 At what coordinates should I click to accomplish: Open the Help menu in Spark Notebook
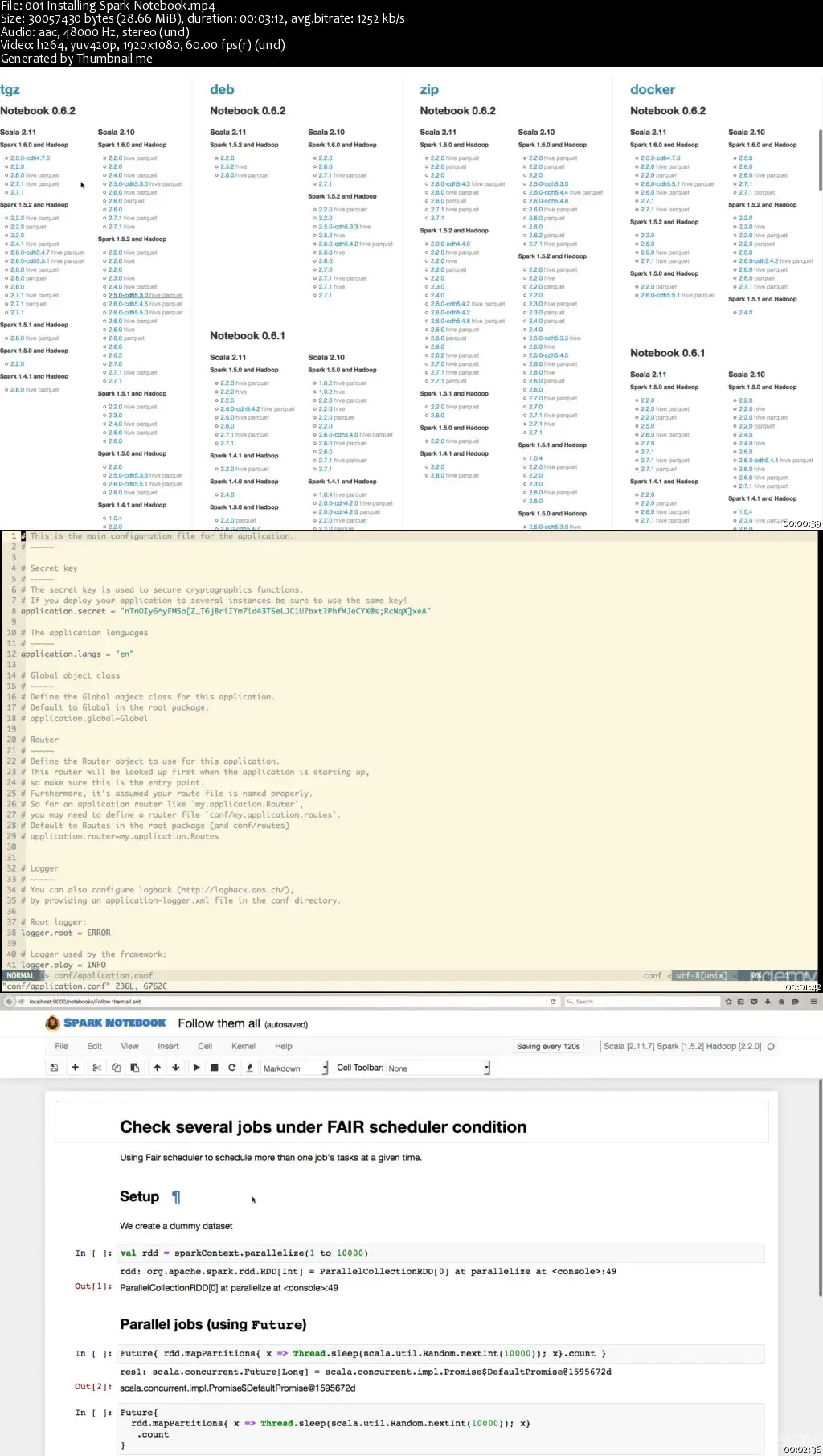coord(283,1047)
